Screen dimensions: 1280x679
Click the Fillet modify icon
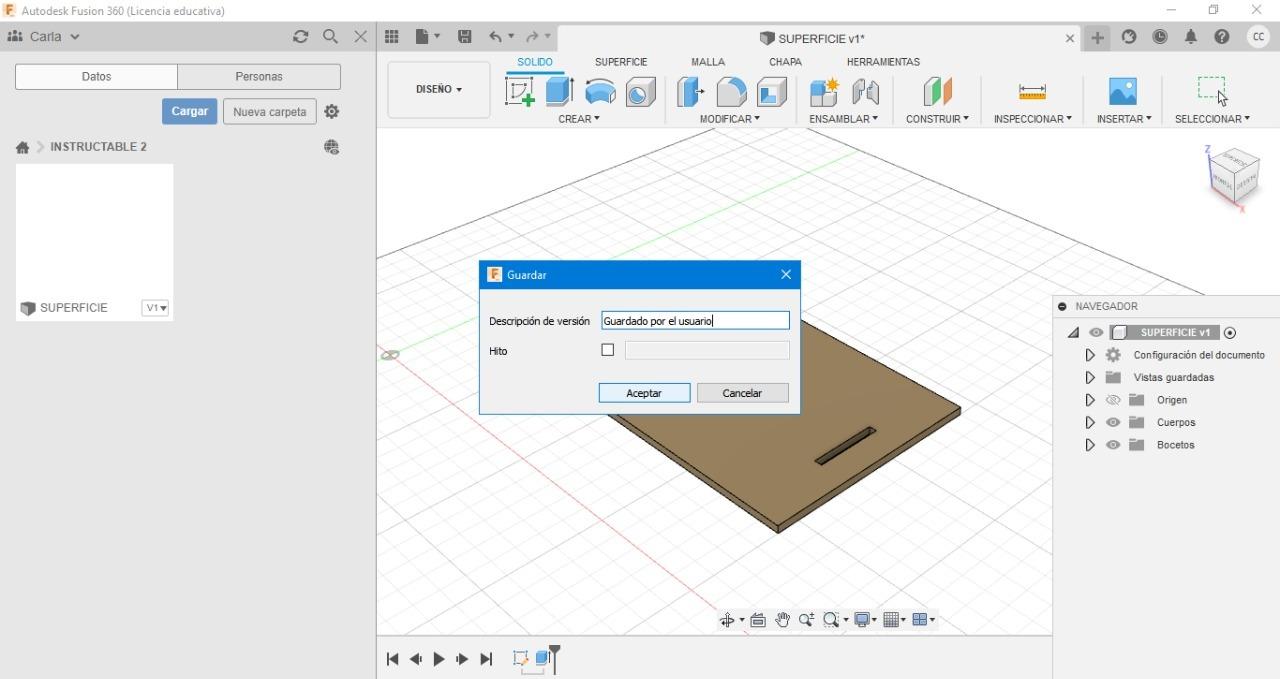point(731,92)
